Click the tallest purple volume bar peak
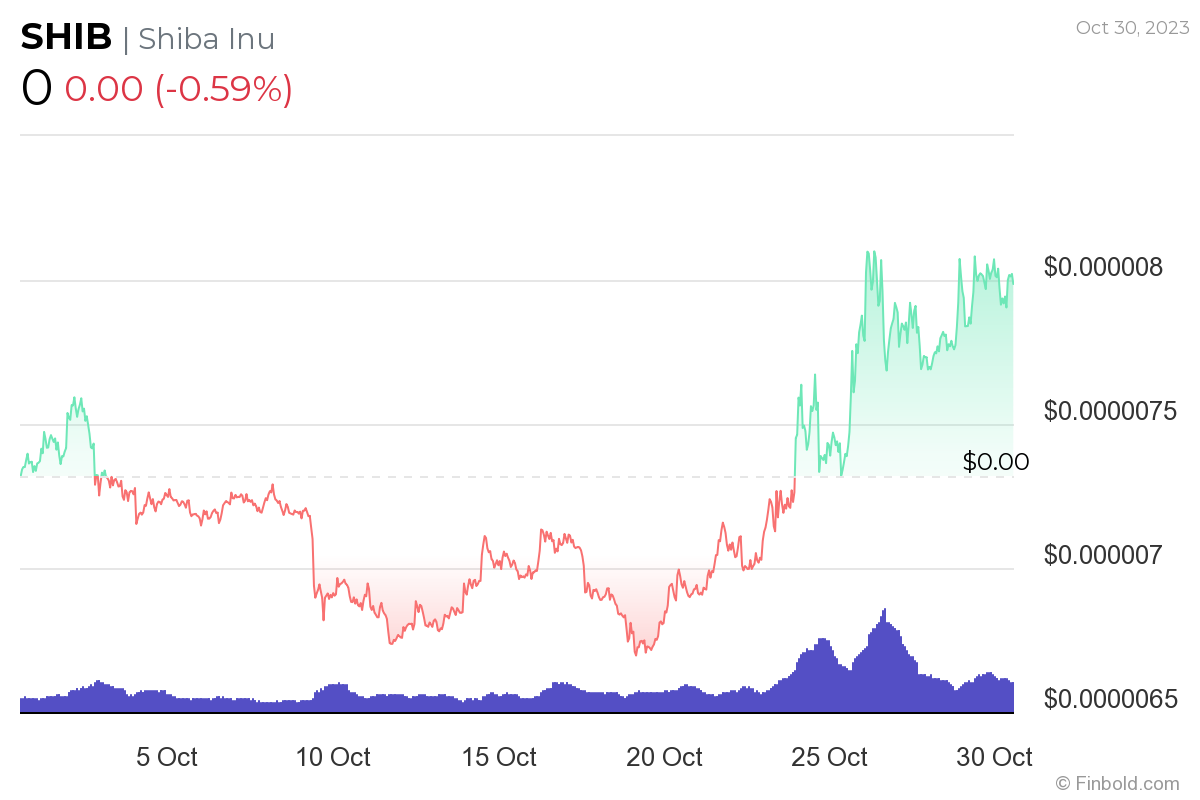Image resolution: width=1200 pixels, height=800 pixels. click(884, 611)
